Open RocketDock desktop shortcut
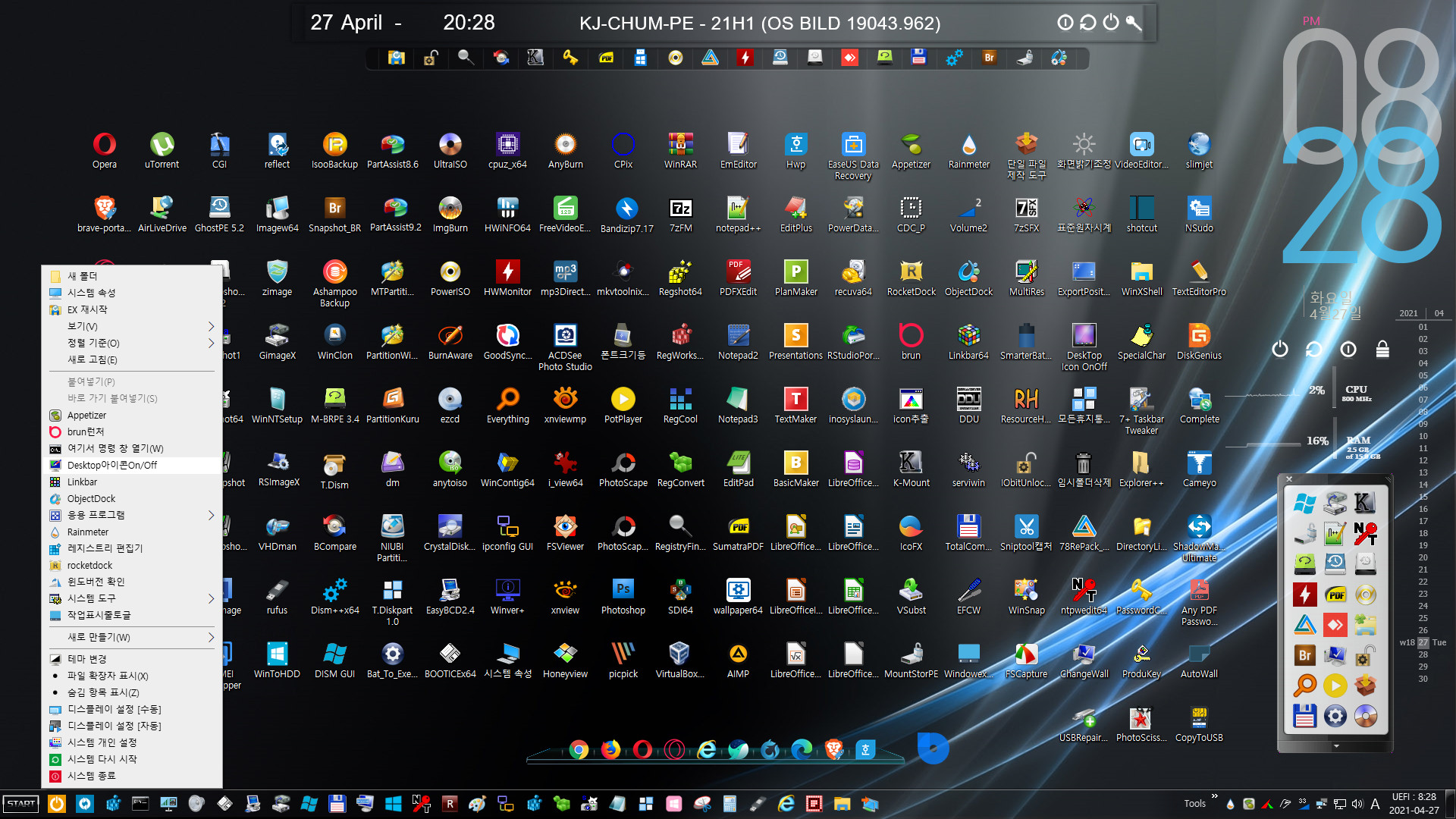 click(x=911, y=278)
